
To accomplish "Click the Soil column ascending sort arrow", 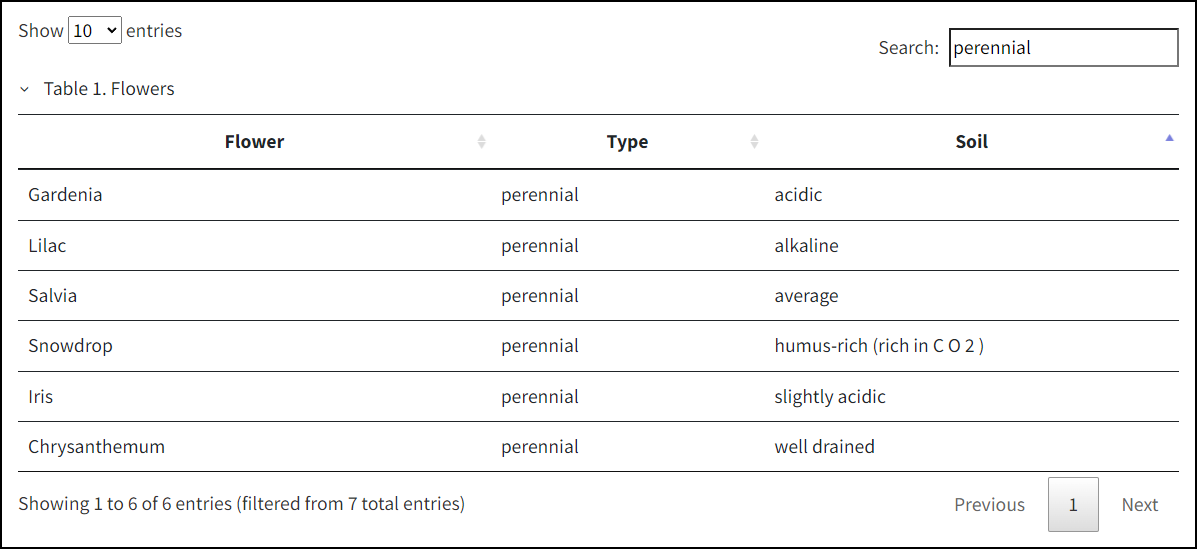I will point(1169,138).
